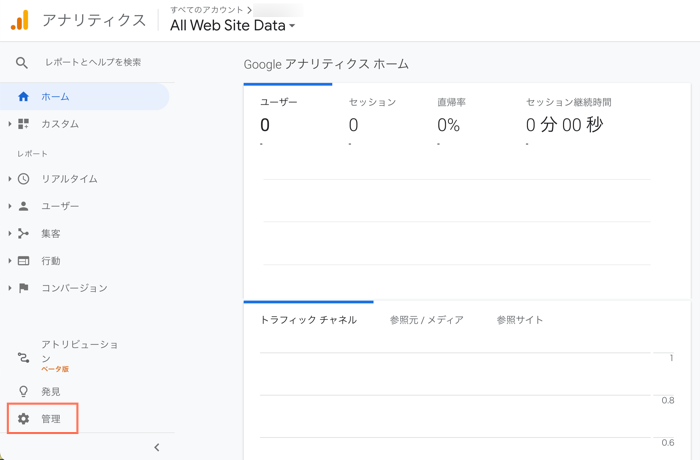Open the 集客 report label
The width and height of the screenshot is (700, 460).
pyautogui.click(x=50, y=234)
